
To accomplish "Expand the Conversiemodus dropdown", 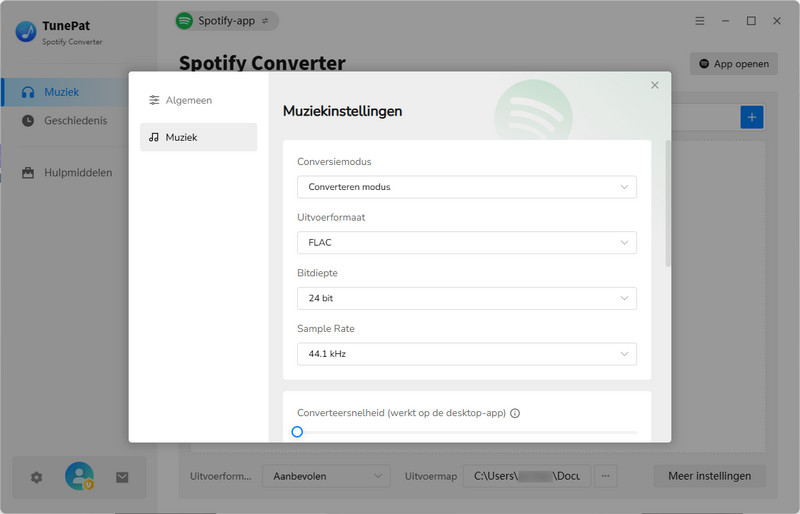I will coord(466,187).
